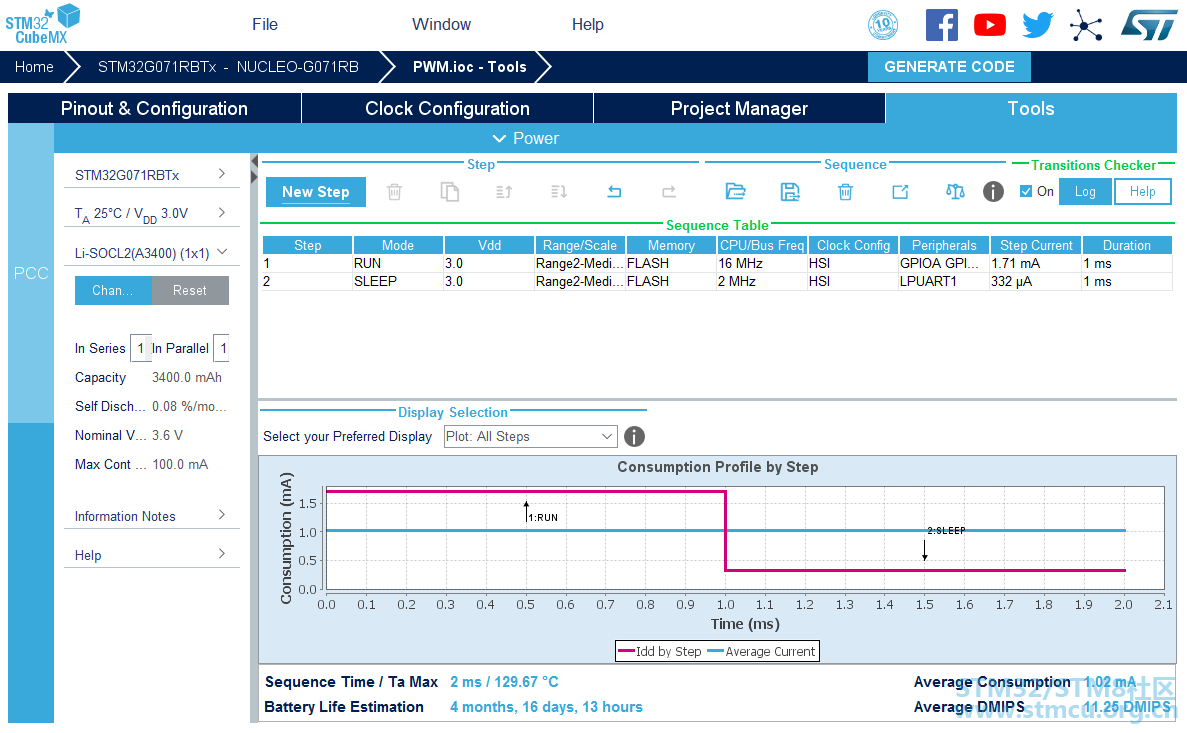This screenshot has width=1187, height=733.
Task: Expand TA 25°C / VDD 3.0V section
Action: [151, 214]
